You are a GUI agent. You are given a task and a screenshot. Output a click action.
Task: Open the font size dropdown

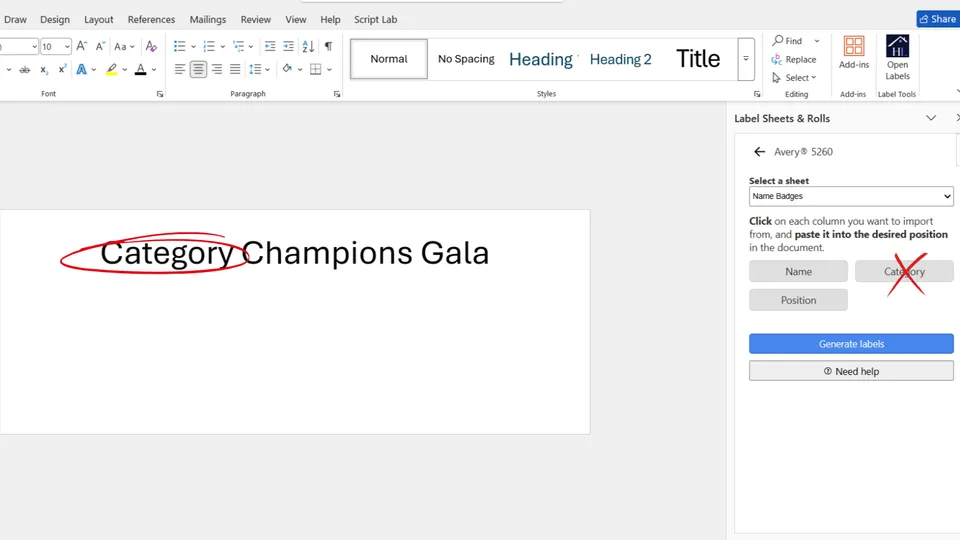point(67,47)
